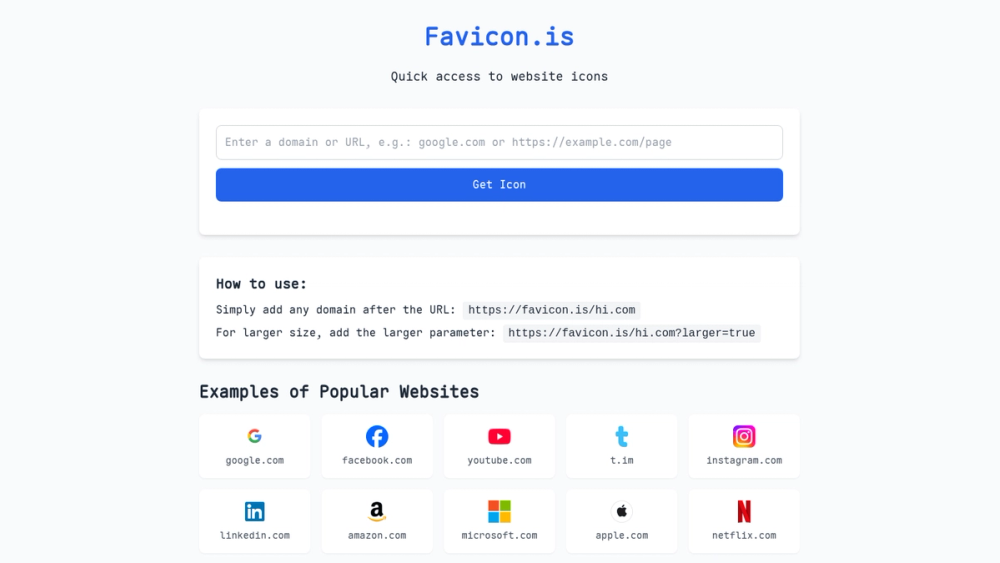Viewport: 1000px width, 563px height.
Task: Click the instagram.com text label
Action: coord(744,460)
